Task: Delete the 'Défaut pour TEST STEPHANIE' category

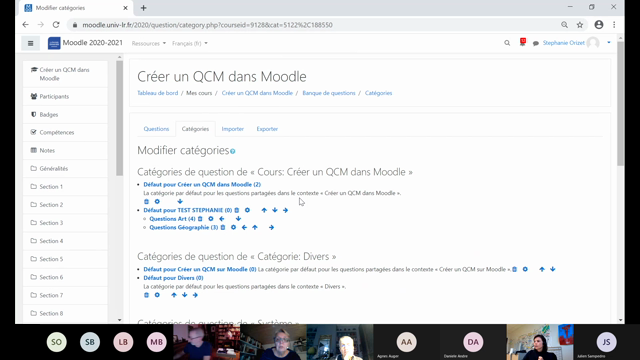Action: (x=237, y=210)
